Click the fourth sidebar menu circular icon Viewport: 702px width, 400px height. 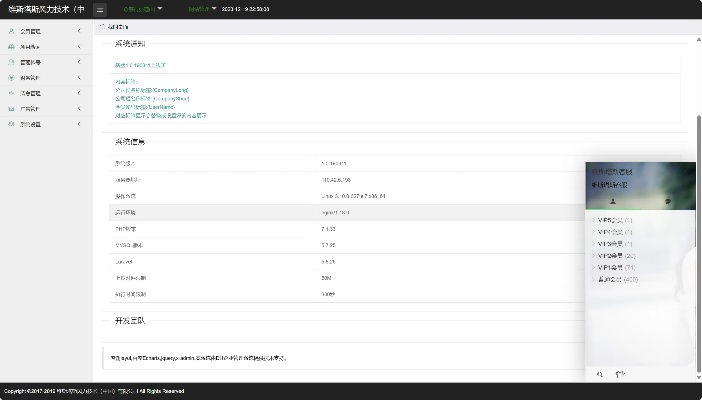[10, 77]
